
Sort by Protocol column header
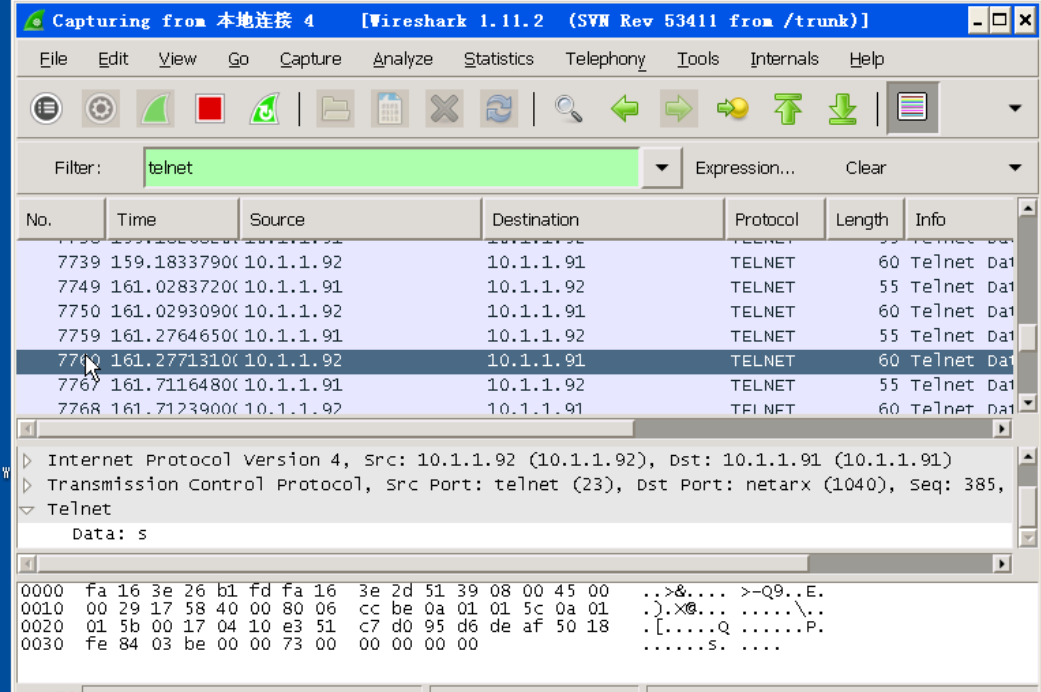pos(775,219)
